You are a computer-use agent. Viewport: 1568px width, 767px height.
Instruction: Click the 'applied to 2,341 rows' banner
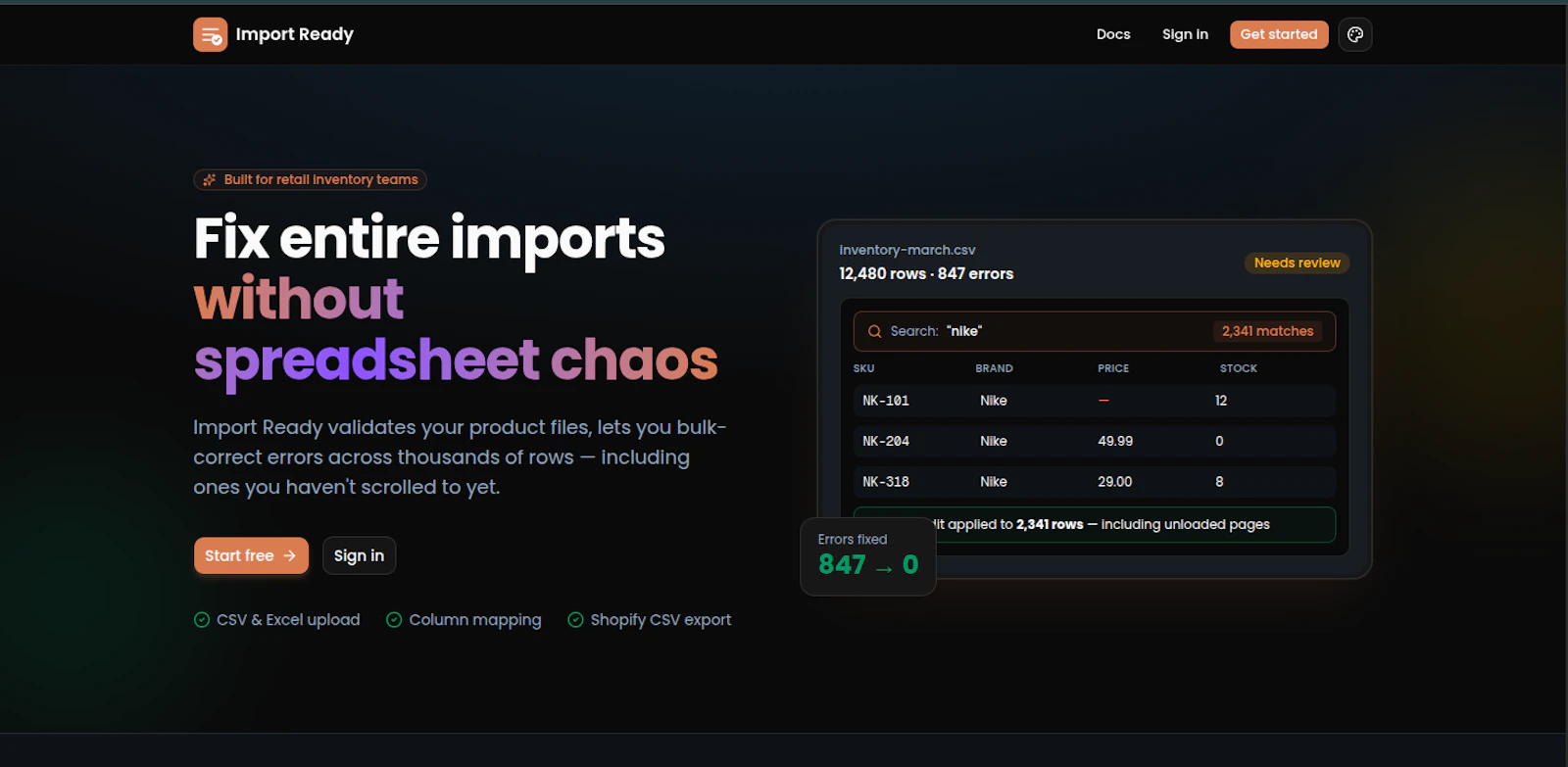(1094, 525)
